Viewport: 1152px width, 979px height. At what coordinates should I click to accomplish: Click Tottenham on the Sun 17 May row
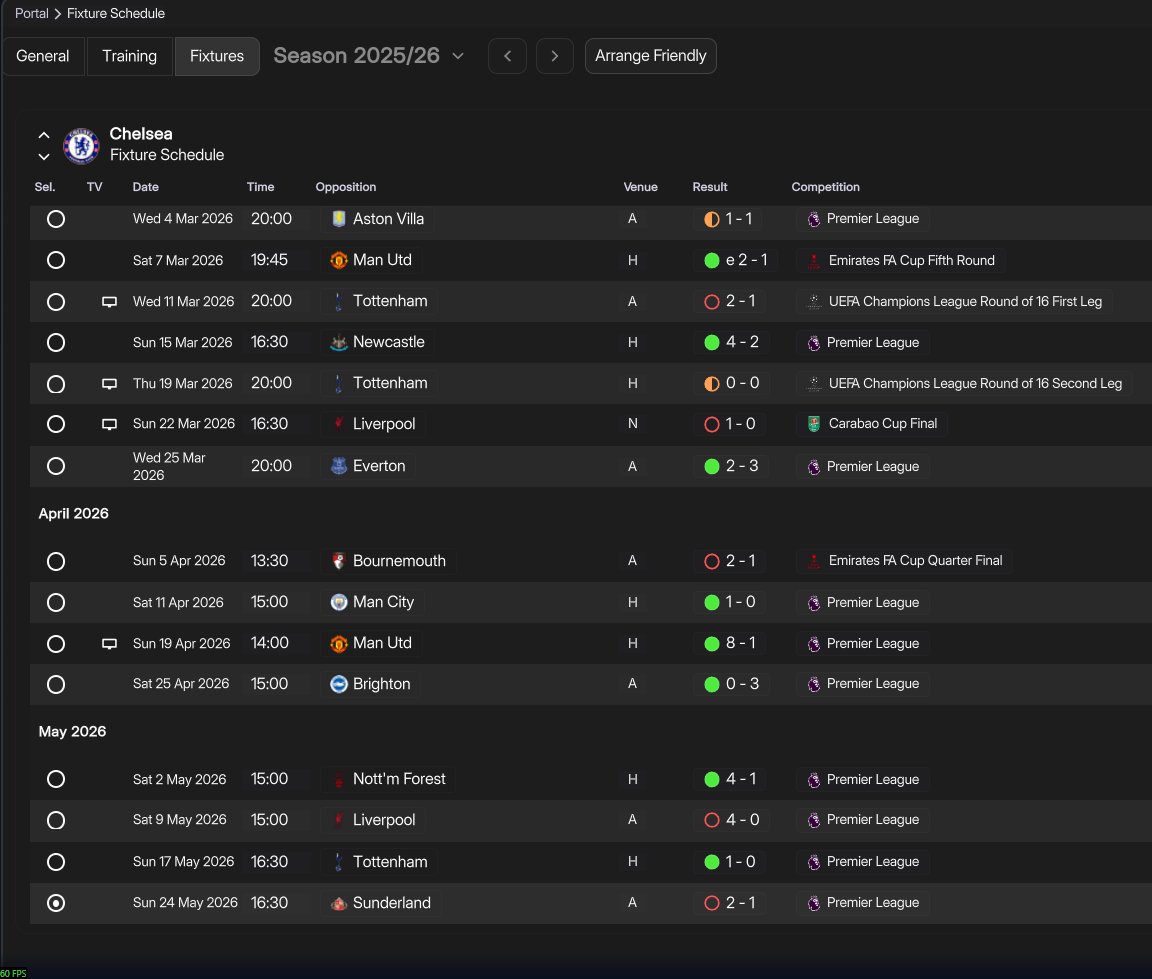390,861
